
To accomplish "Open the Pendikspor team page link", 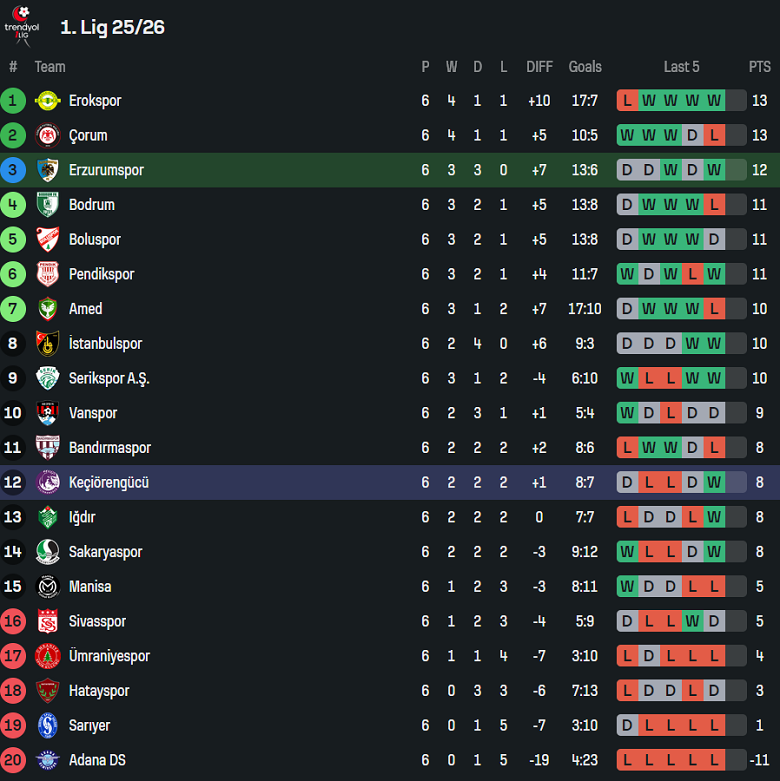I will [x=101, y=274].
